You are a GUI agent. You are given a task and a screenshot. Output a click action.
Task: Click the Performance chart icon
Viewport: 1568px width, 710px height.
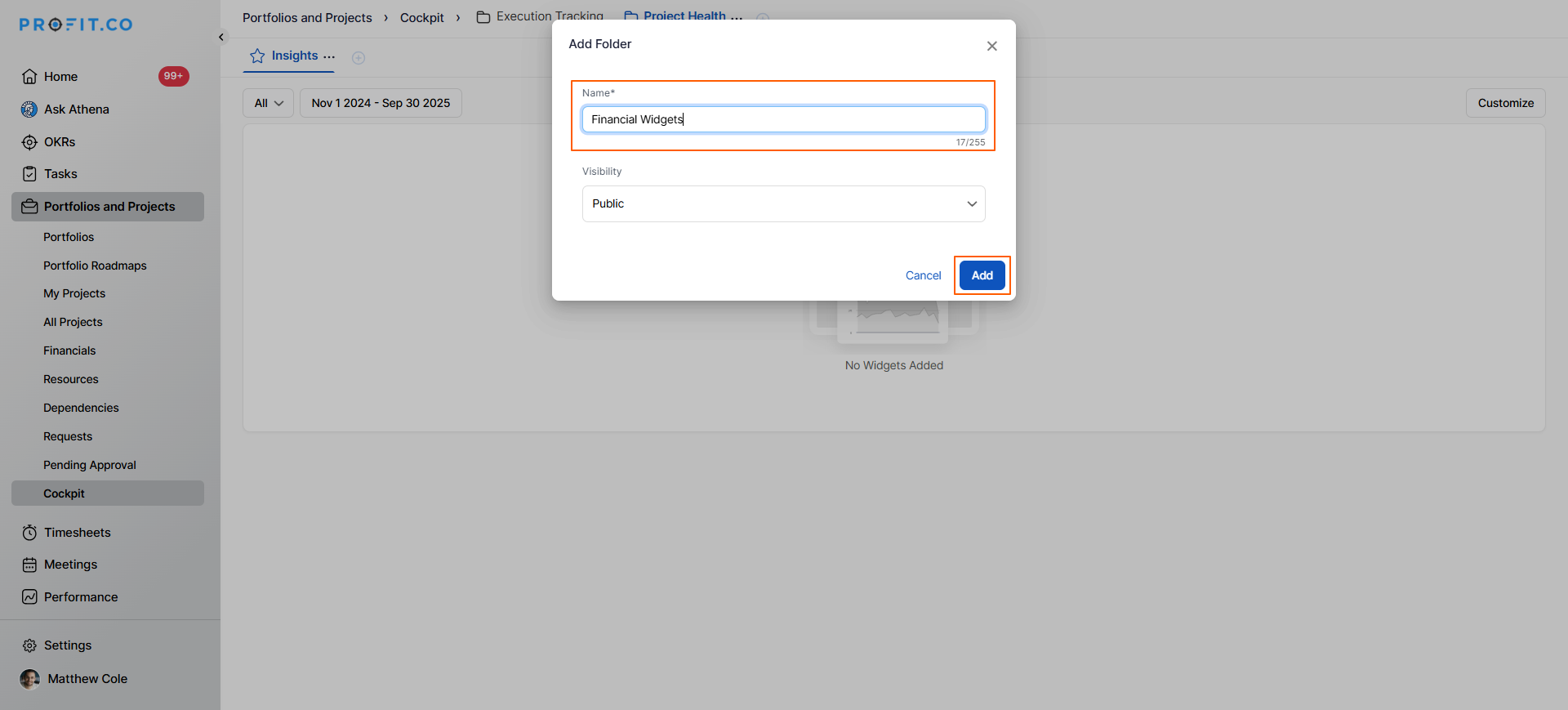click(29, 597)
